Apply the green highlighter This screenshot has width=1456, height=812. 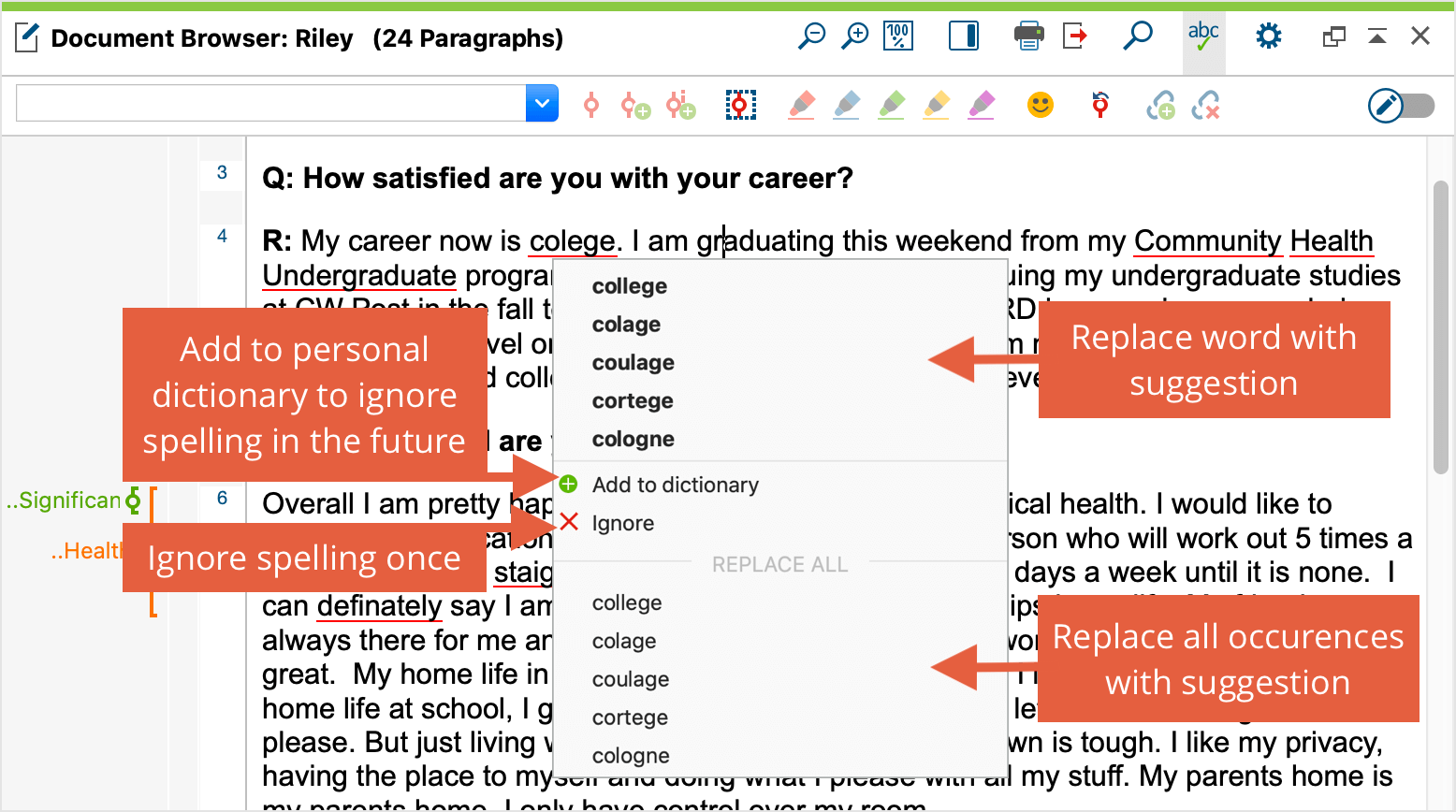[891, 105]
